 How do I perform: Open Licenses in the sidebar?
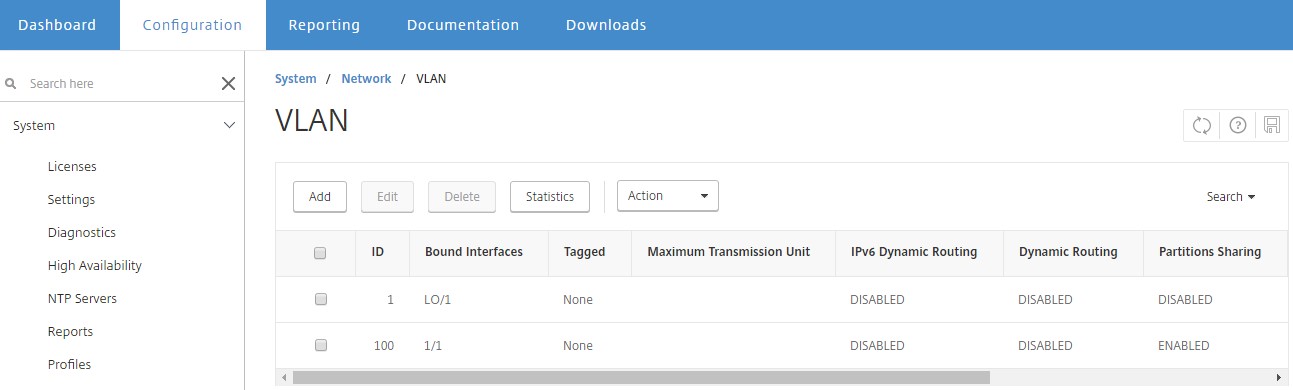coord(72,167)
